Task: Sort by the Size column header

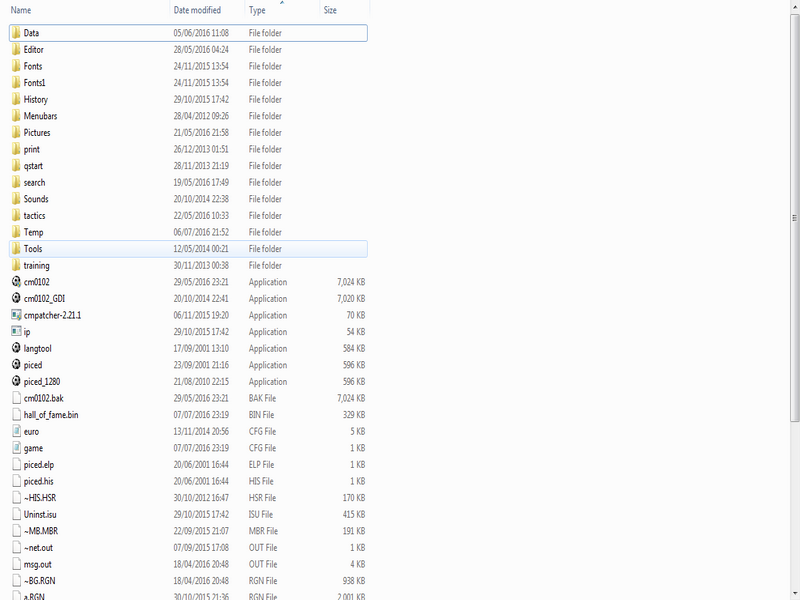Action: pos(330,10)
